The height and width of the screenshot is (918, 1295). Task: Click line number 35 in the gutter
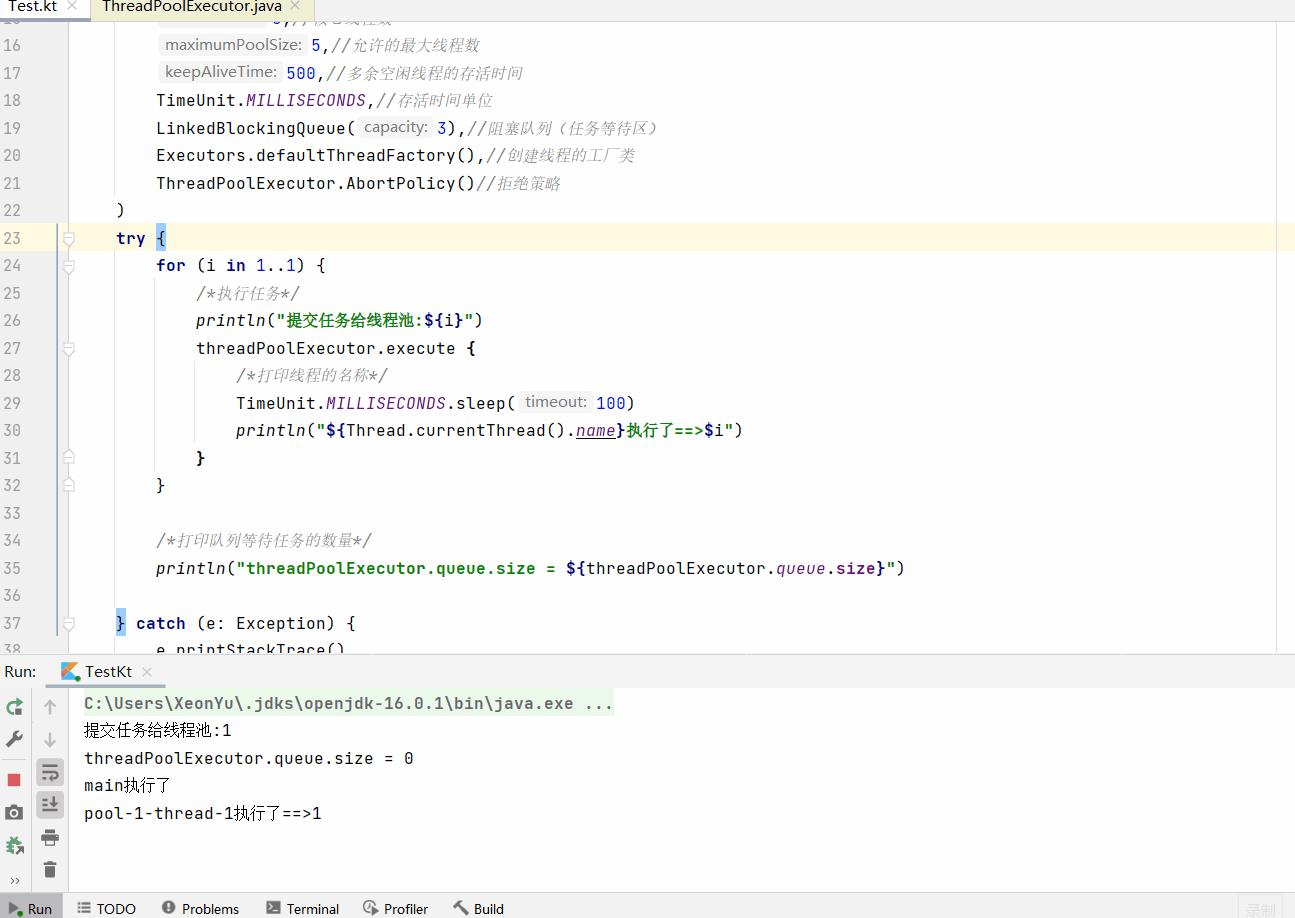click(x=12, y=568)
